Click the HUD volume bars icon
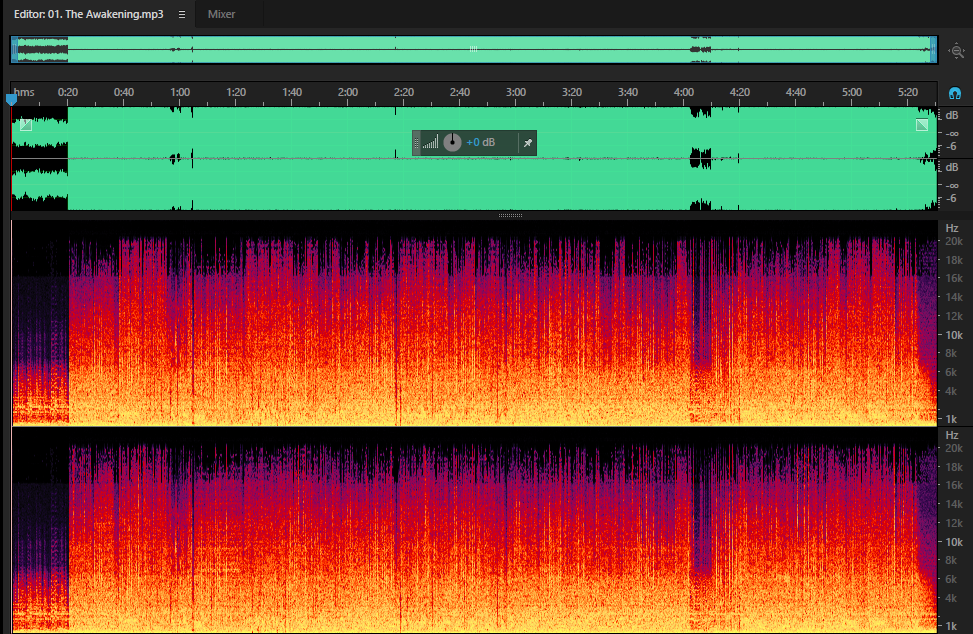Screen dimensions: 973x634 click(431, 142)
